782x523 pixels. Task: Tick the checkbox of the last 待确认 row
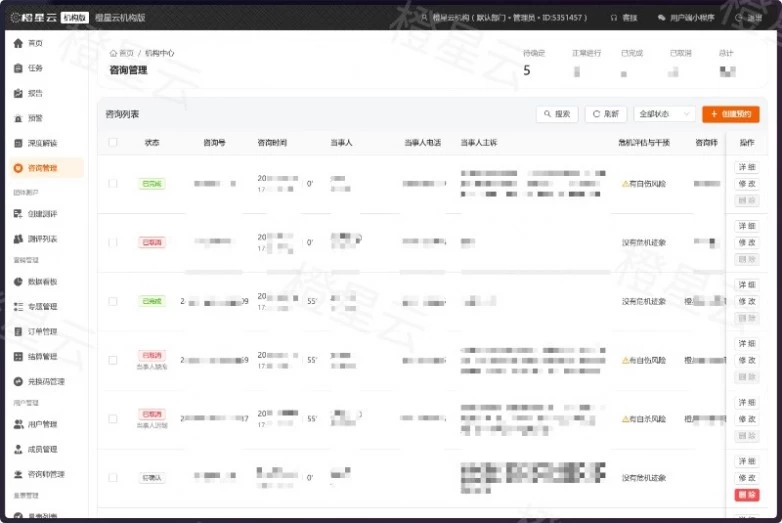tap(113, 478)
